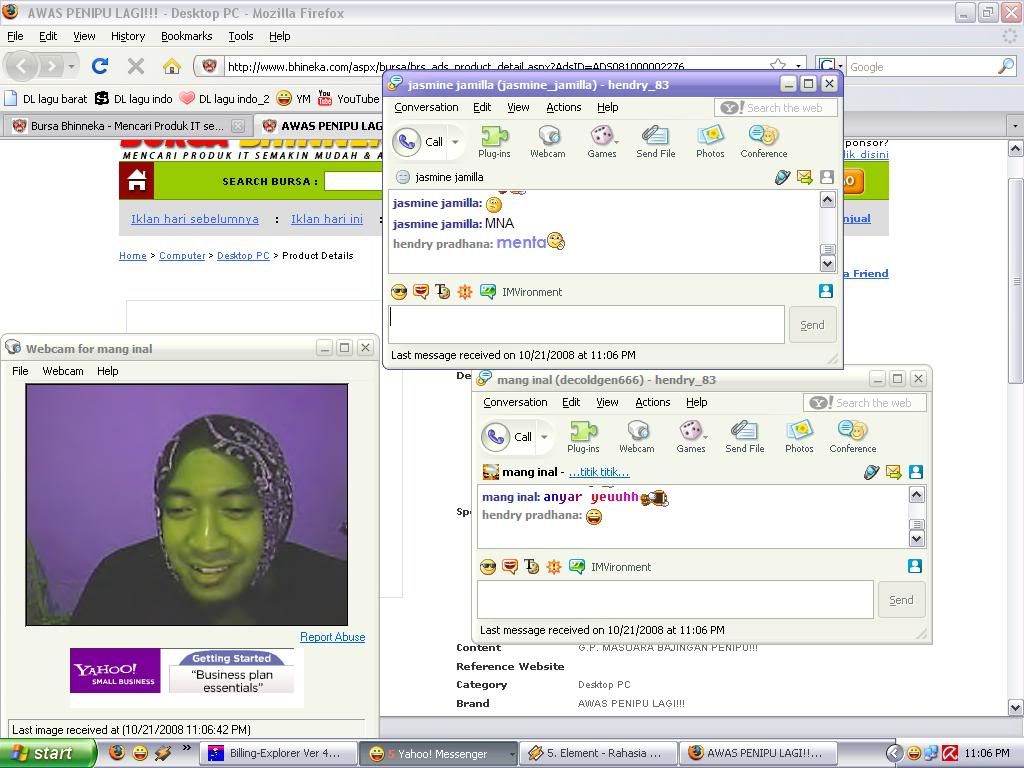The height and width of the screenshot is (768, 1024).
Task: Open Photos in mang inal chat window
Action: [799, 437]
